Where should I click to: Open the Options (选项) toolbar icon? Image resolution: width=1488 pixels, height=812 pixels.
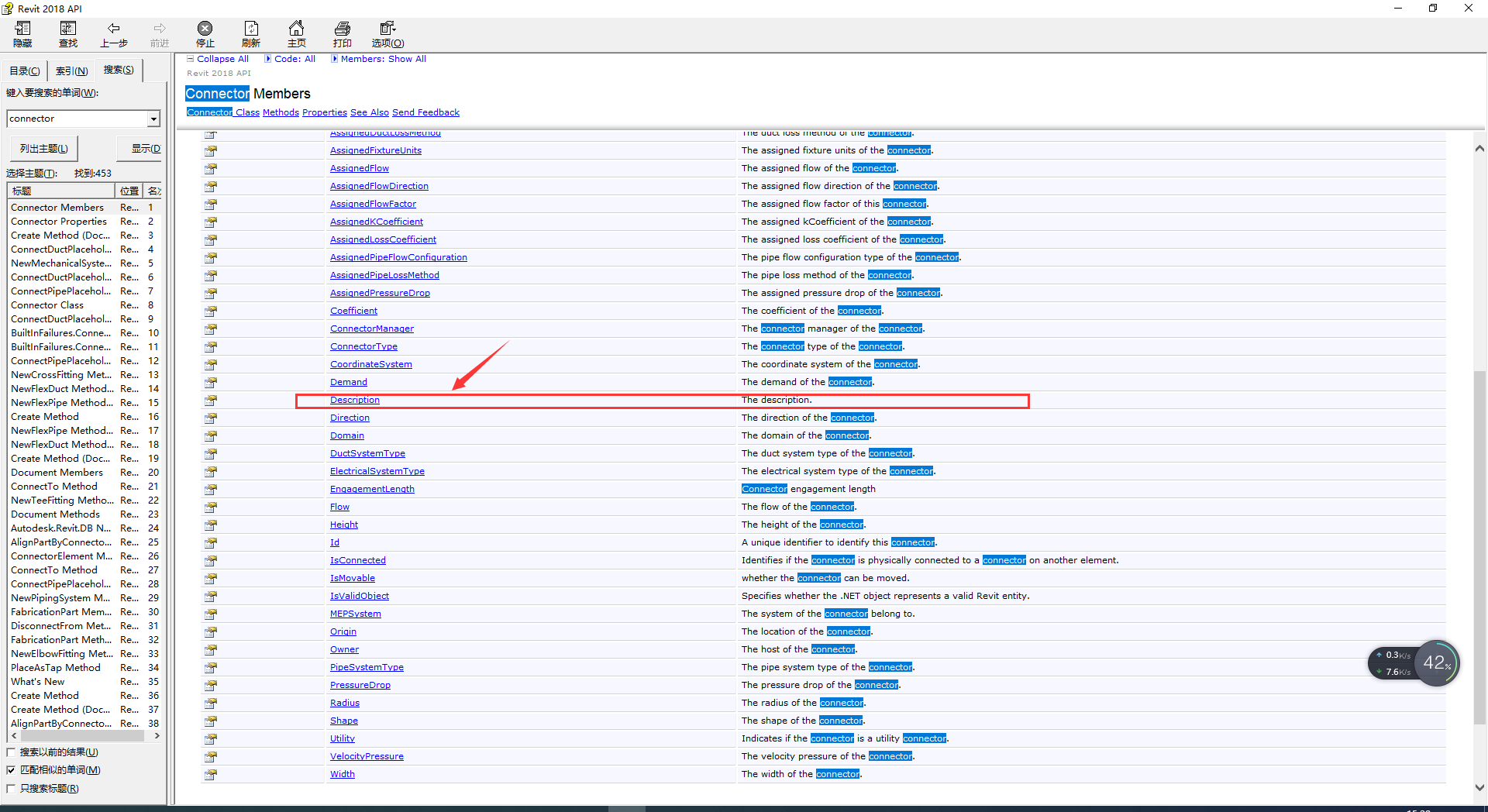(387, 35)
